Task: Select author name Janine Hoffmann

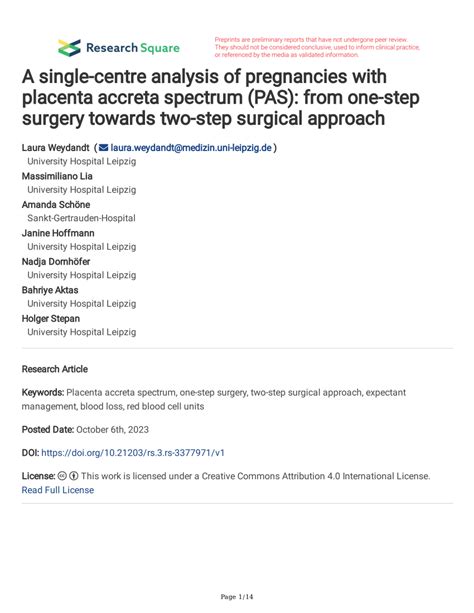Action: pyautogui.click(x=58, y=233)
